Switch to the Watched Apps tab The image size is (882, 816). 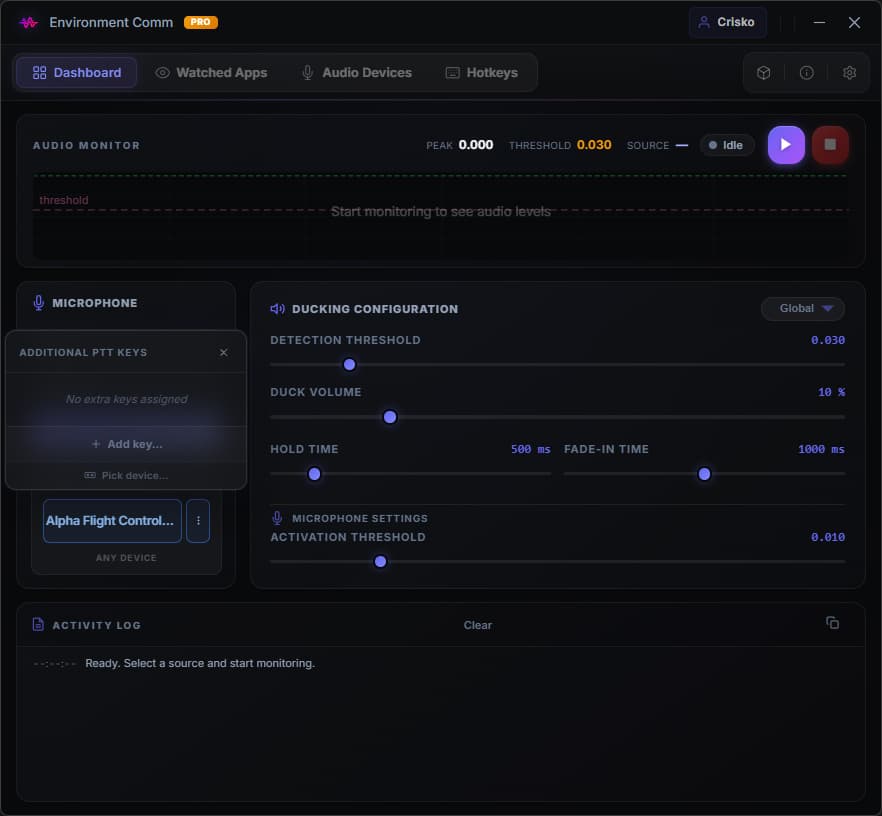(211, 73)
